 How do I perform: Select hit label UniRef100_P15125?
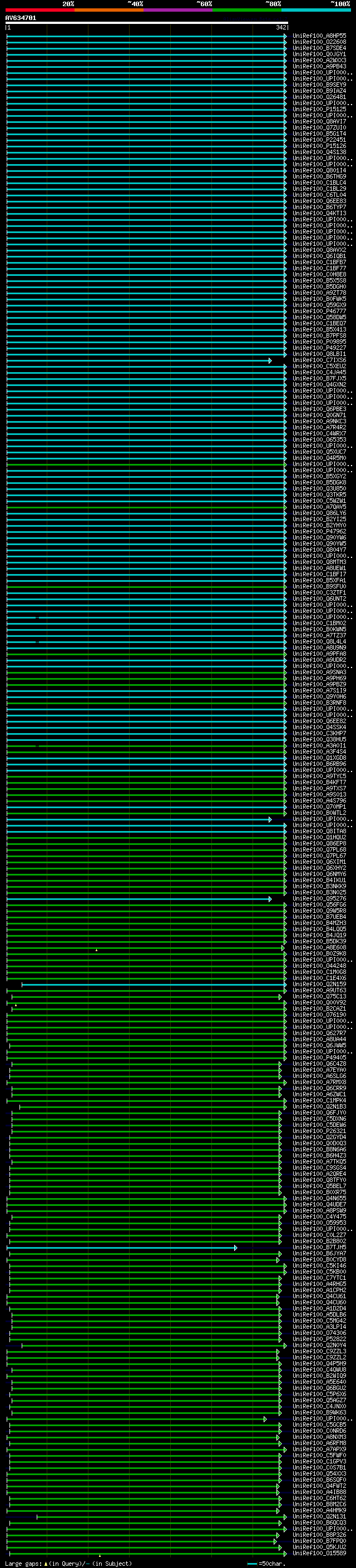pos(319,109)
